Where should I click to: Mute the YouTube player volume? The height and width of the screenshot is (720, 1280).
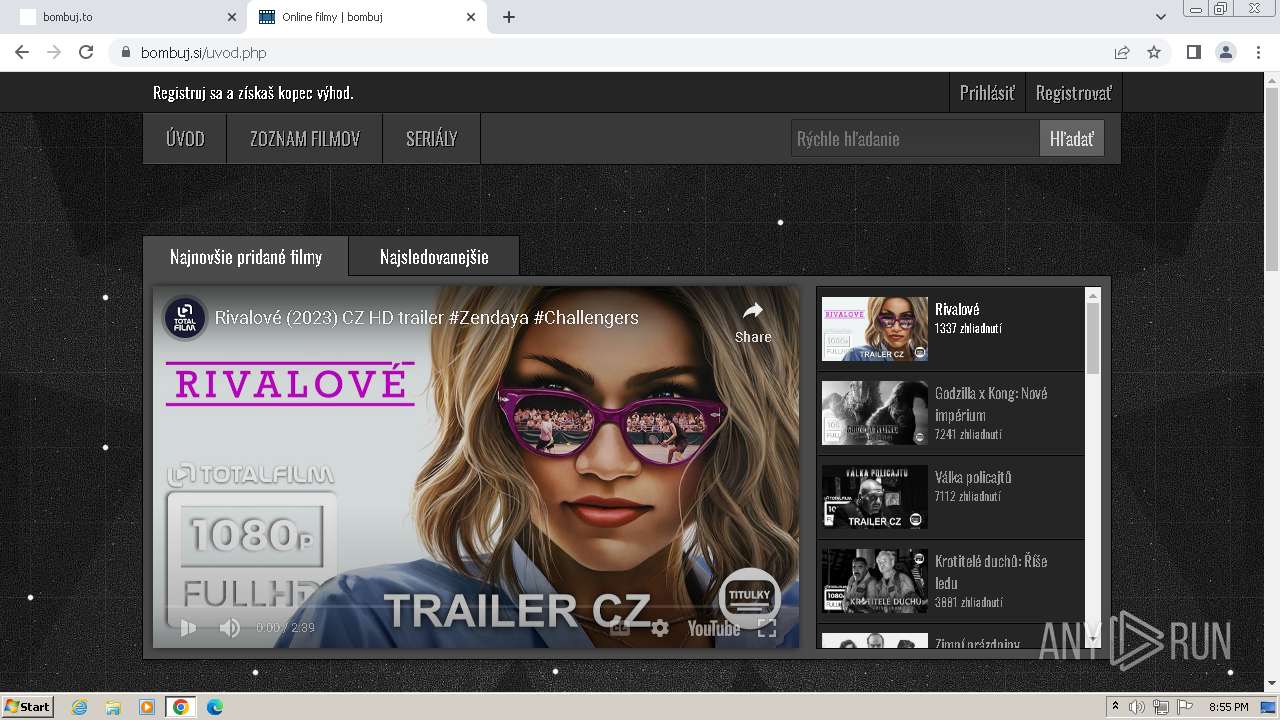click(229, 628)
